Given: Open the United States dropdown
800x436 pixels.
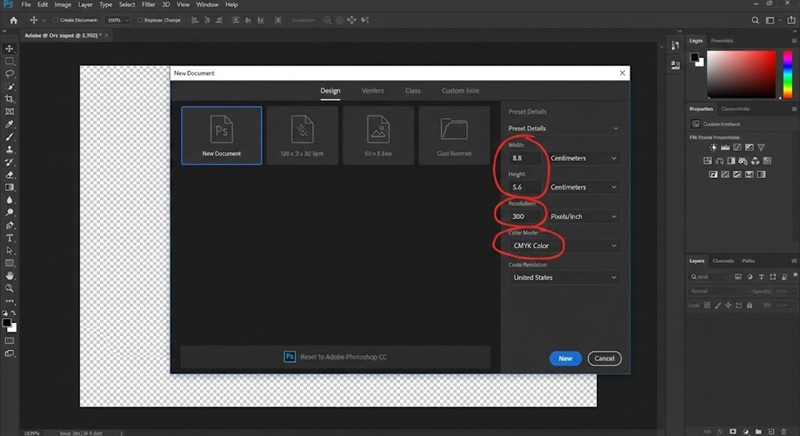Looking at the screenshot, I should point(564,277).
